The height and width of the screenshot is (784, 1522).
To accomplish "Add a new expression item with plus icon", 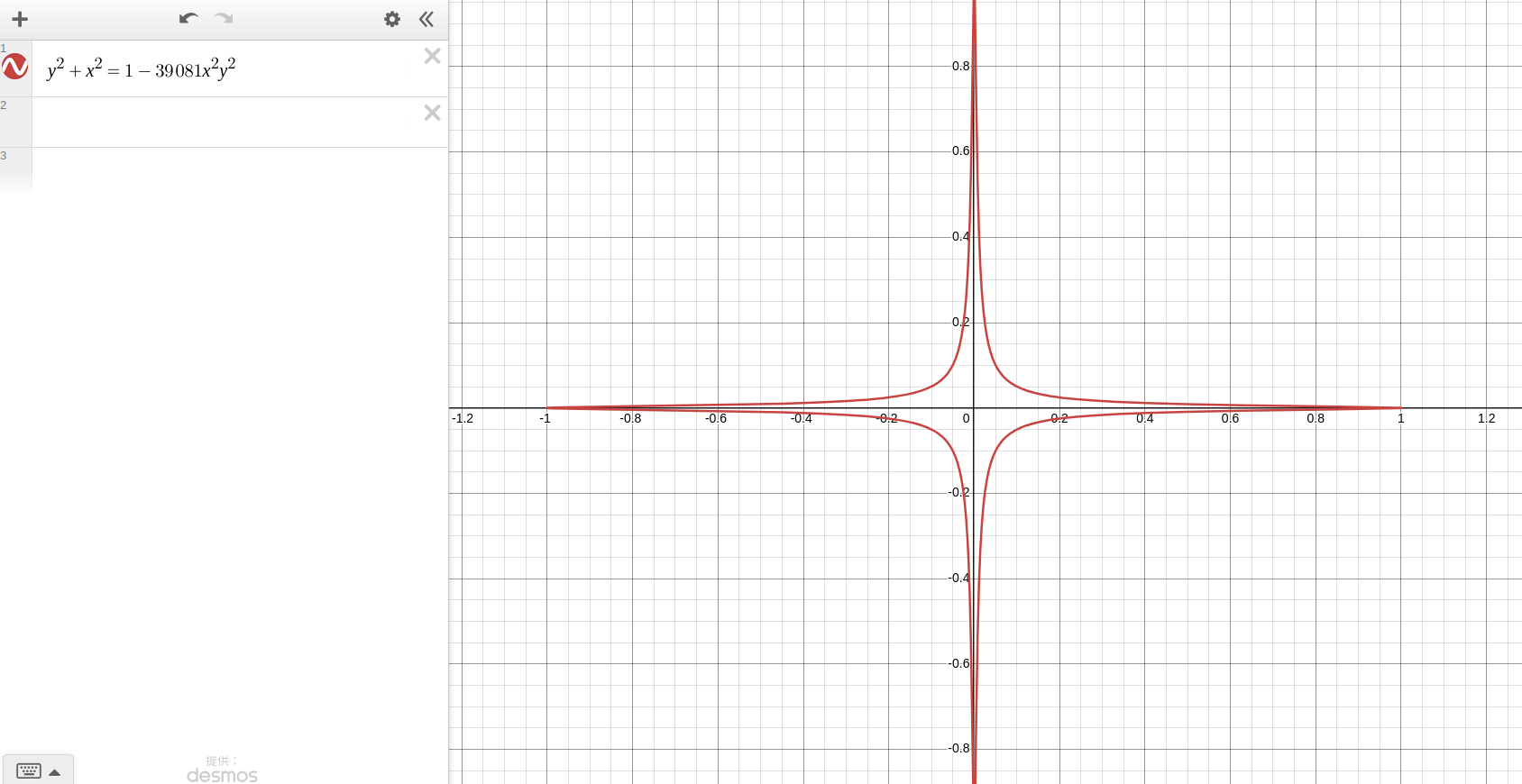I will point(20,19).
